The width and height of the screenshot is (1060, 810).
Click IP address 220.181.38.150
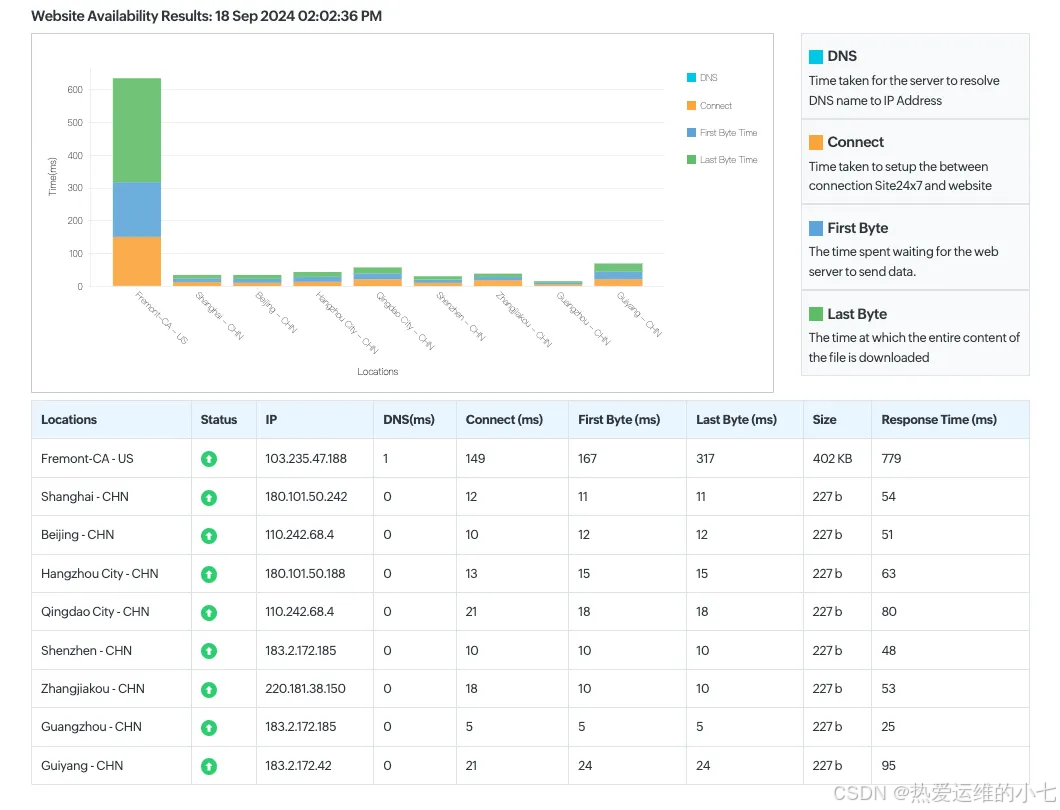click(x=305, y=688)
